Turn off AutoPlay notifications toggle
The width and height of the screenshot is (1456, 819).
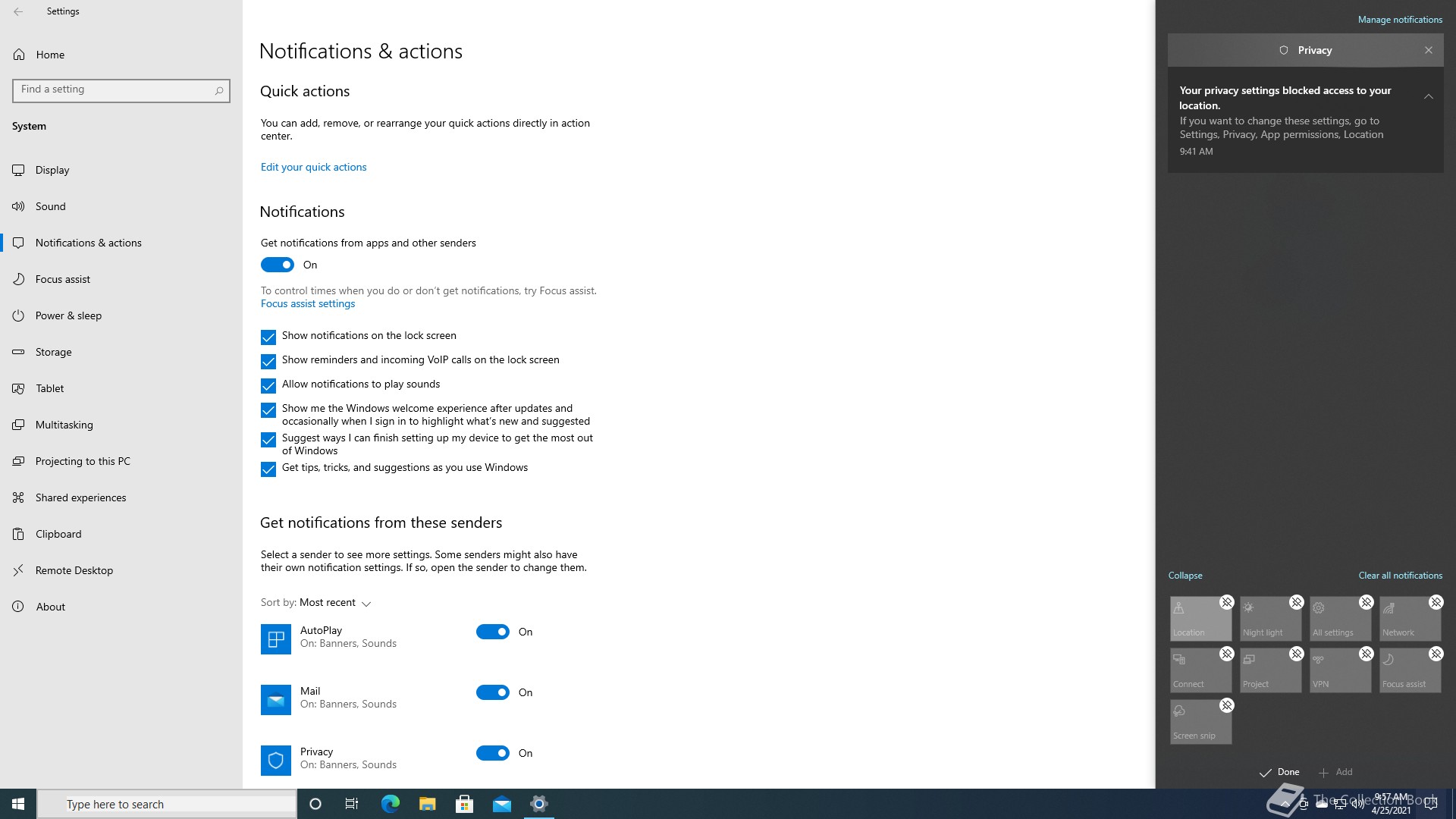click(493, 632)
